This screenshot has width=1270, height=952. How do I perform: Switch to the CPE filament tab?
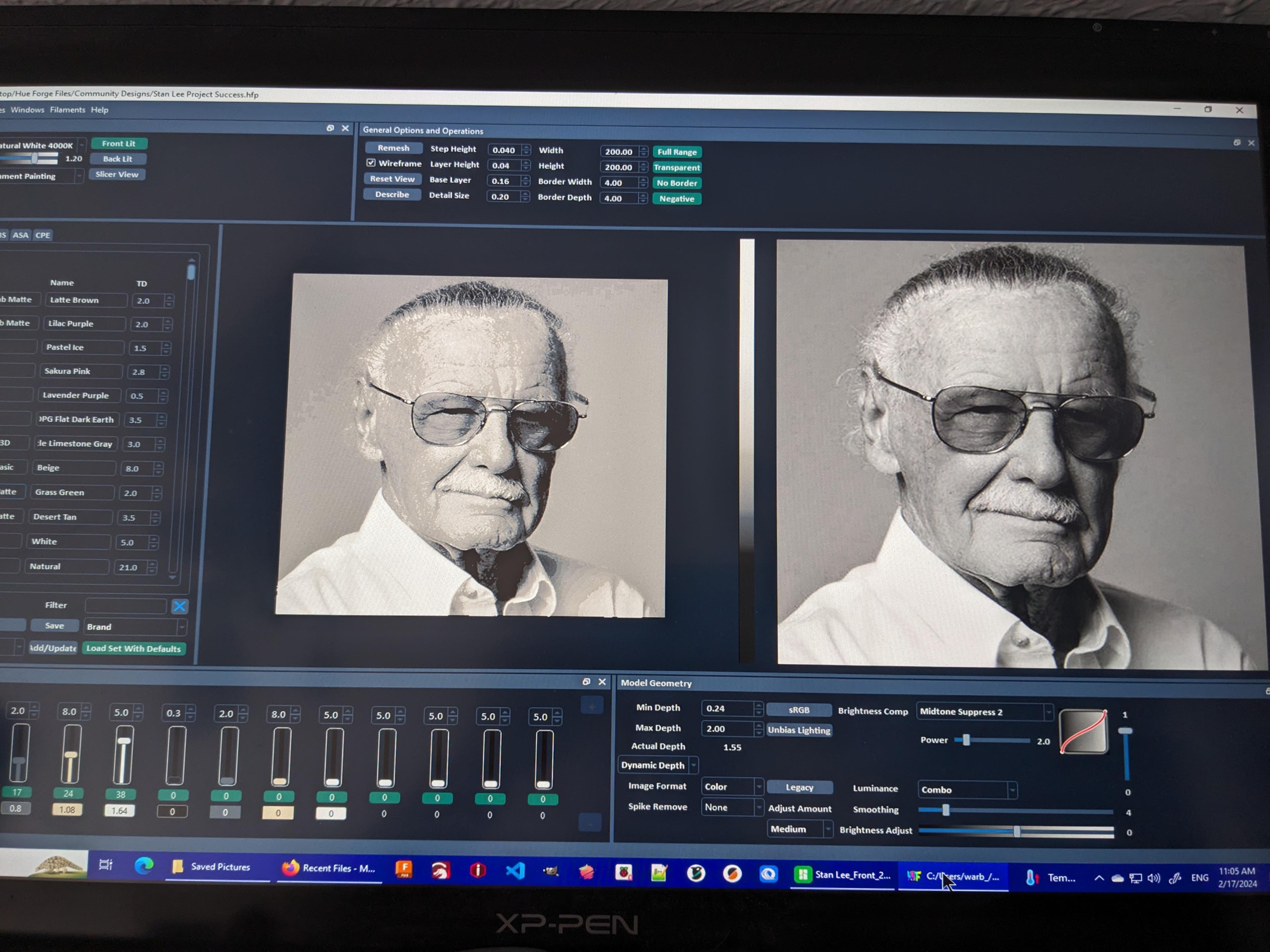[42, 235]
